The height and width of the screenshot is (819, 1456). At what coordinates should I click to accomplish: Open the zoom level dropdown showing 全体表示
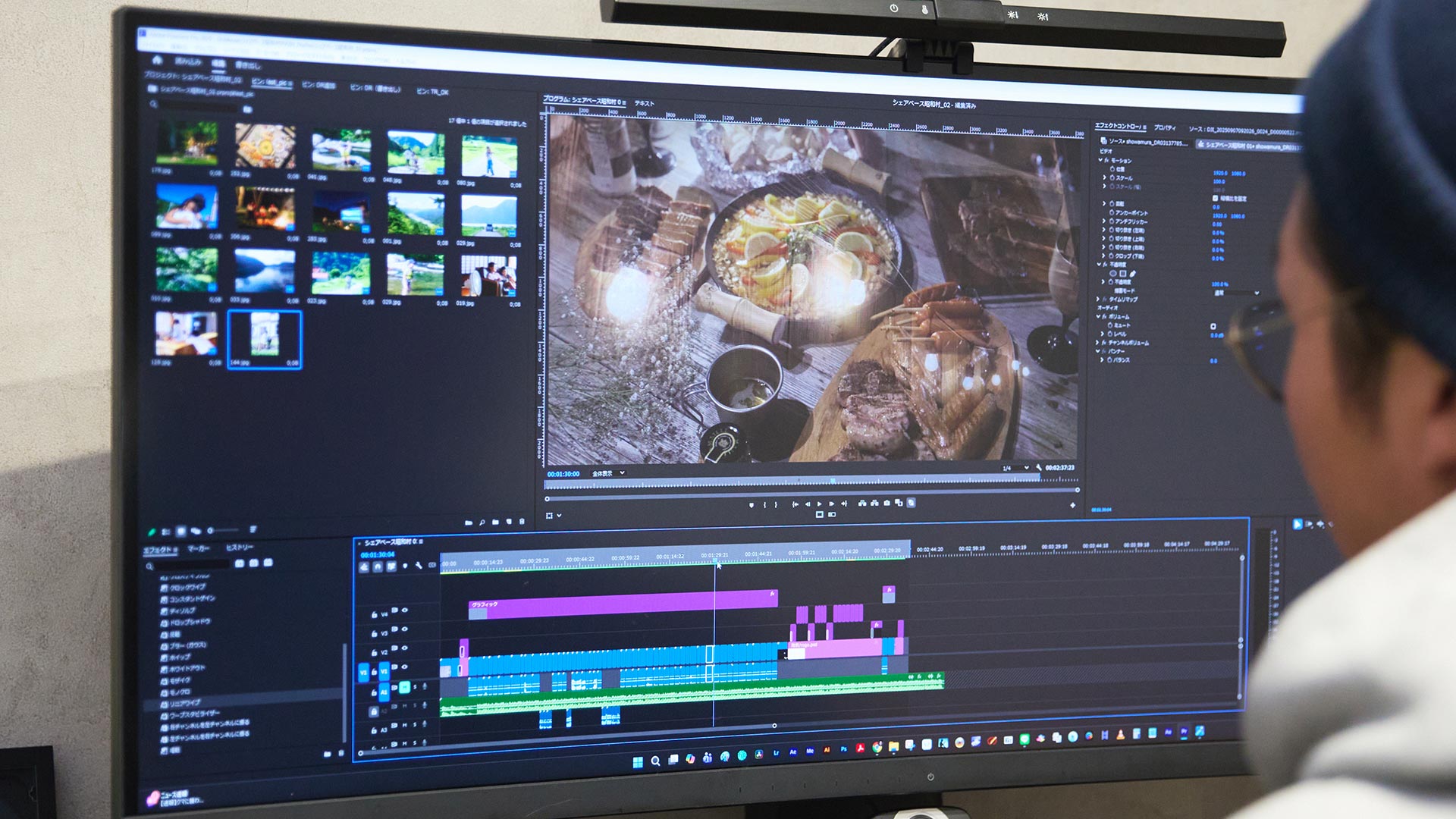608,473
